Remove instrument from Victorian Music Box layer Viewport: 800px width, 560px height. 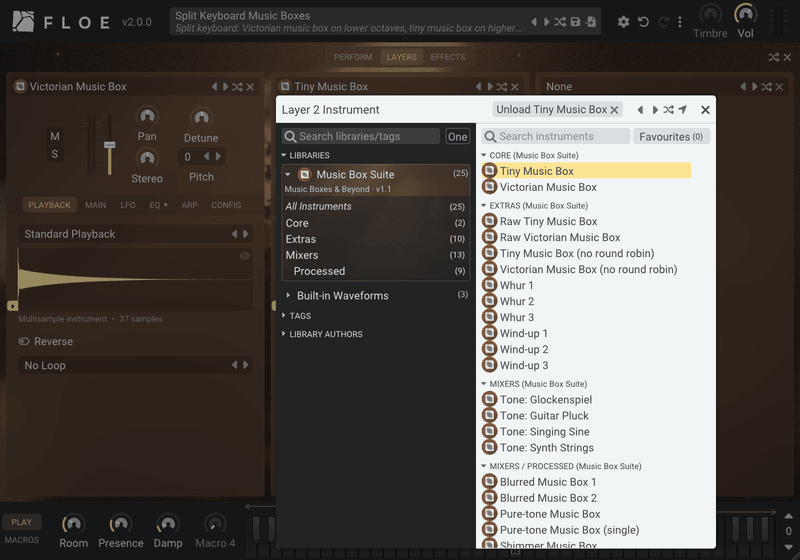click(x=250, y=87)
